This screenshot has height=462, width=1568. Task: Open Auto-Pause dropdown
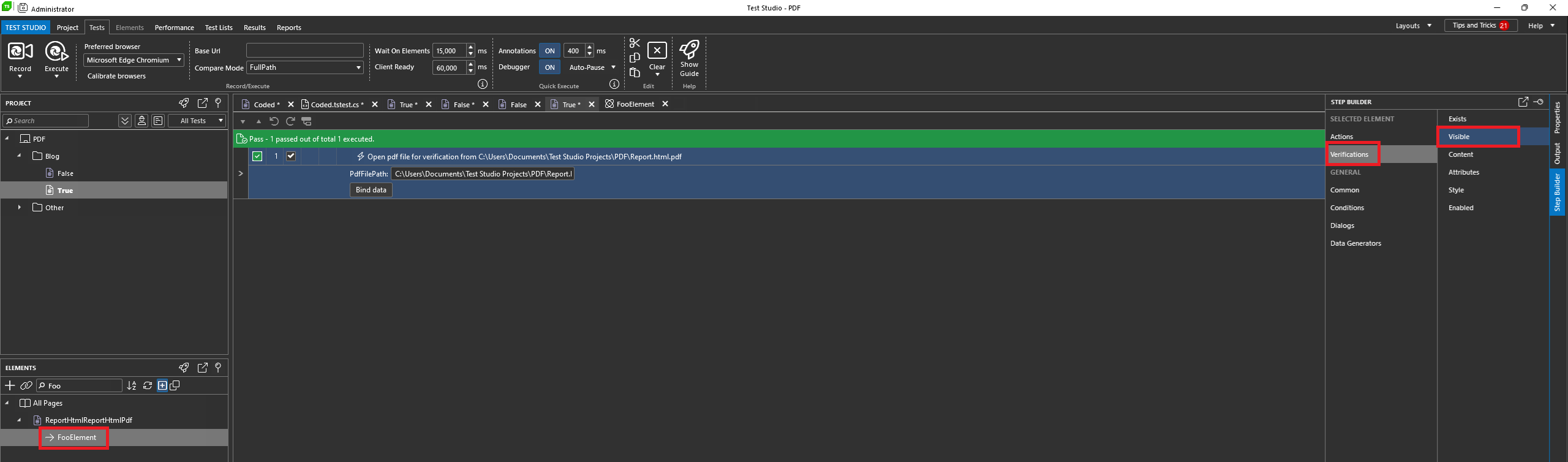click(592, 67)
